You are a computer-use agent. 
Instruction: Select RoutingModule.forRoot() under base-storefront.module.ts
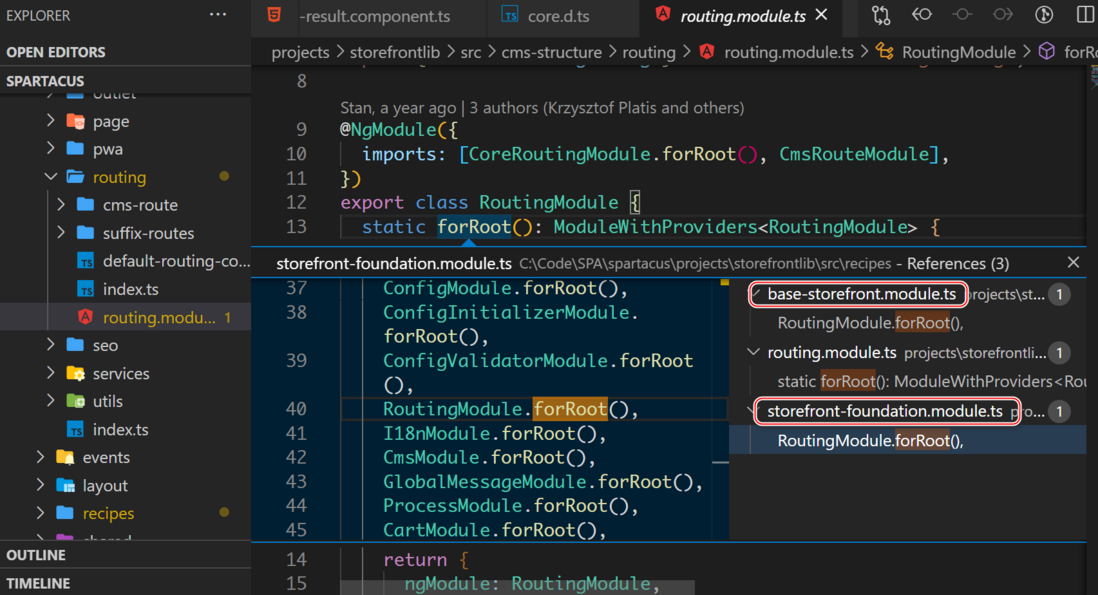[870, 323]
